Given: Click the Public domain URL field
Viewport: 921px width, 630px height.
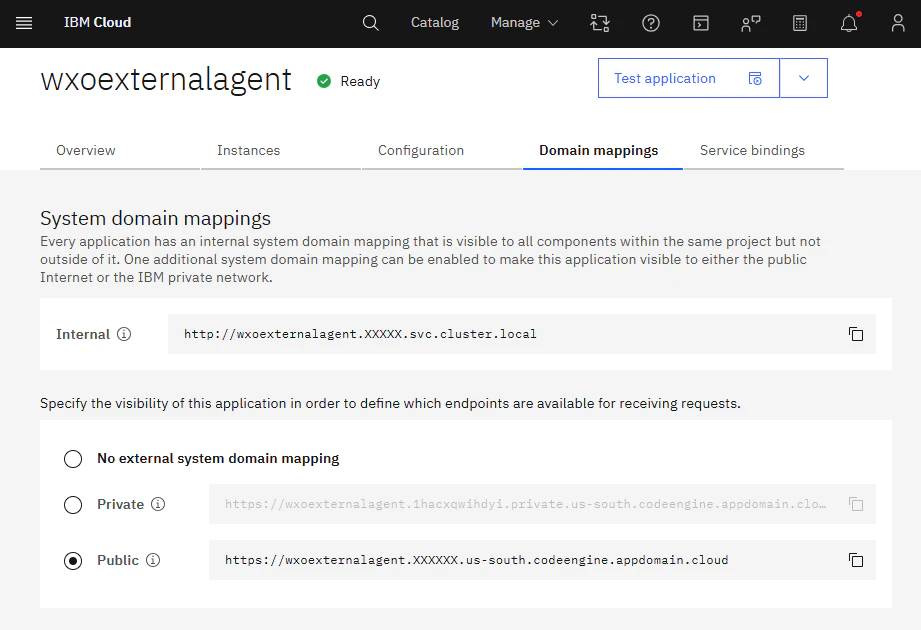Looking at the screenshot, I should [x=542, y=560].
